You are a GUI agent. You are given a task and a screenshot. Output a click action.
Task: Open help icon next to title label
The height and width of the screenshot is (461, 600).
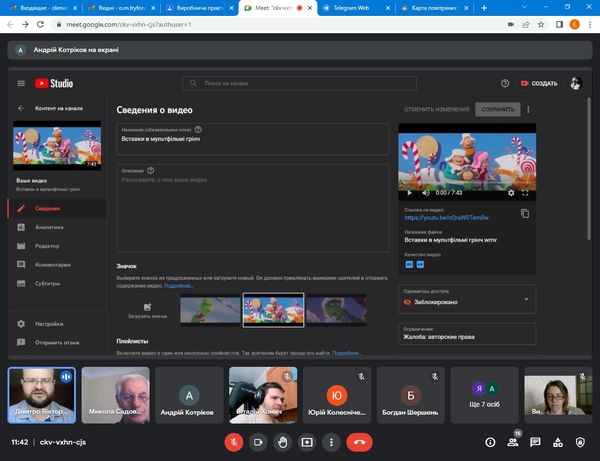[x=198, y=129]
